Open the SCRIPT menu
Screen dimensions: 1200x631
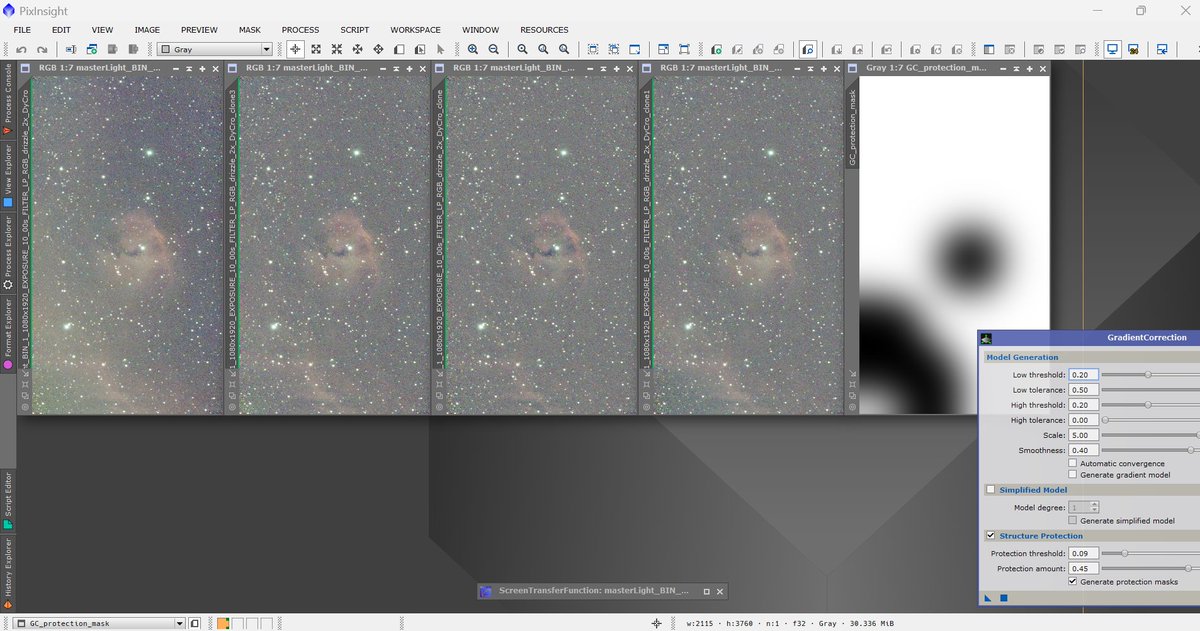tap(354, 30)
